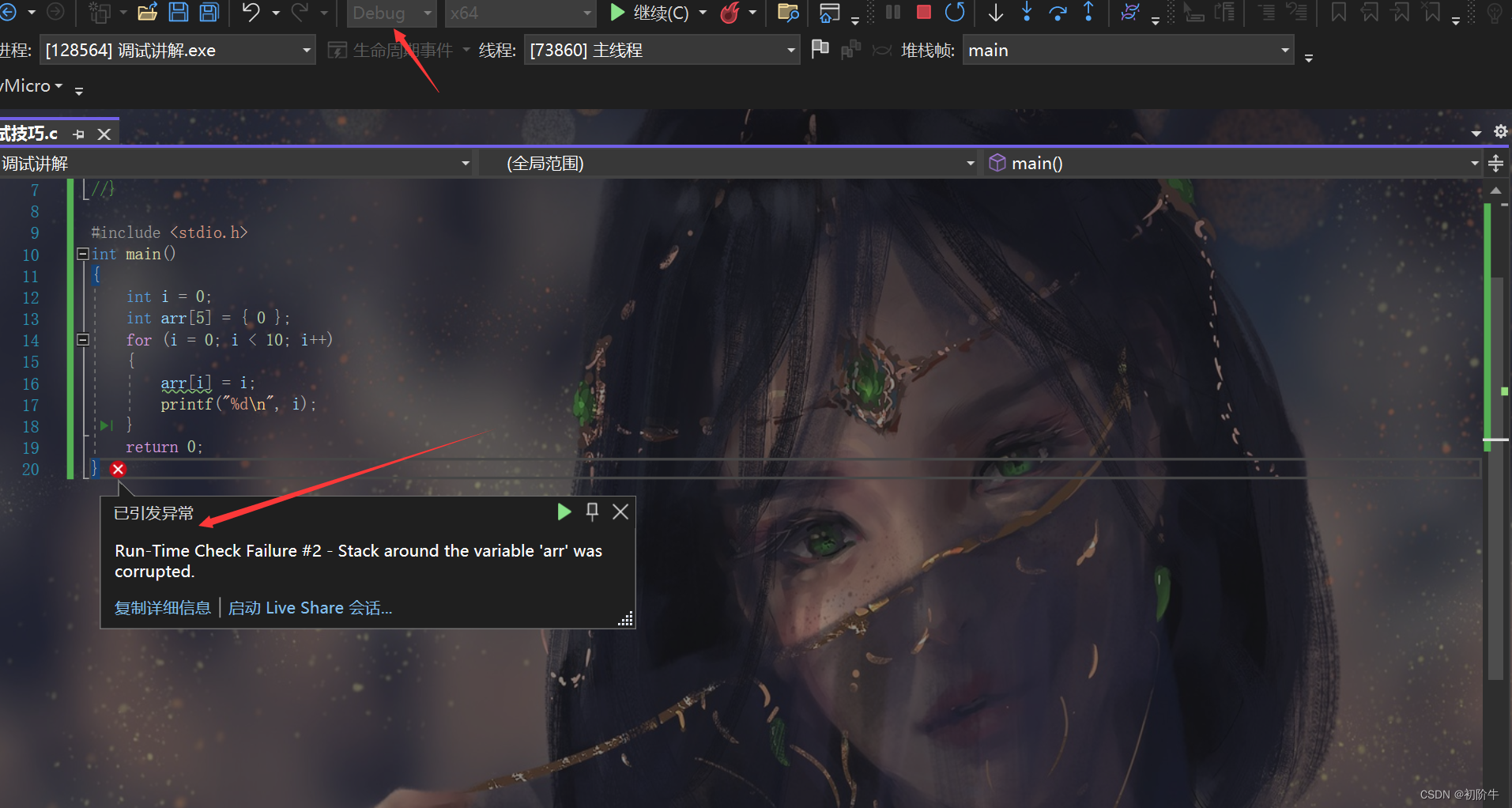
Task: Click line 18 current statement arrow
Action: 106,426
